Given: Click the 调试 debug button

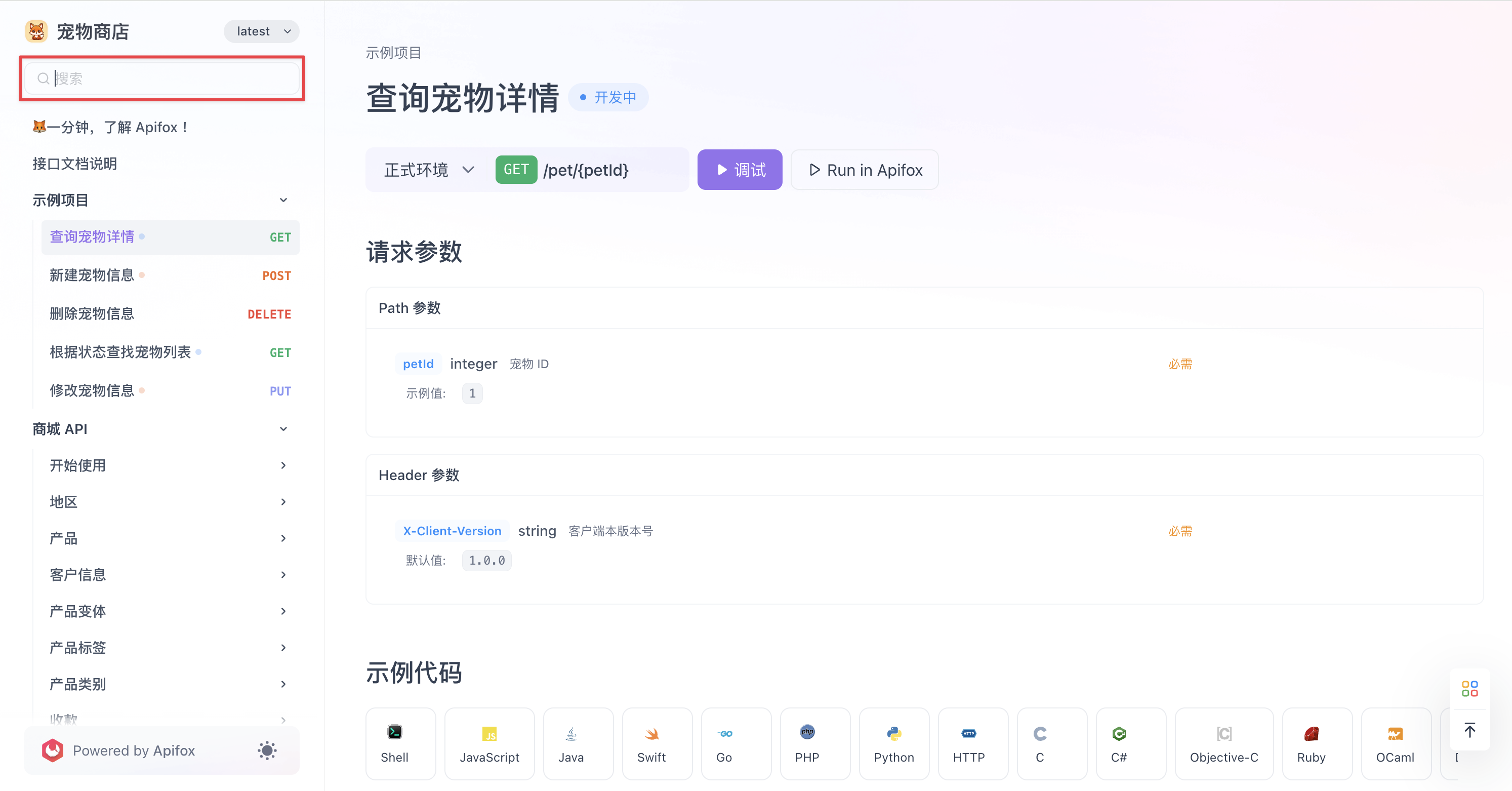Looking at the screenshot, I should click(739, 170).
